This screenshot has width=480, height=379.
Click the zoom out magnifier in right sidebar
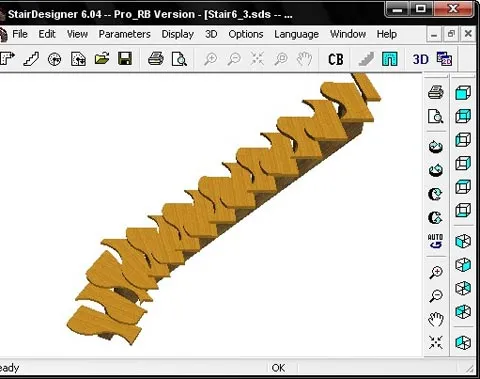coord(436,296)
